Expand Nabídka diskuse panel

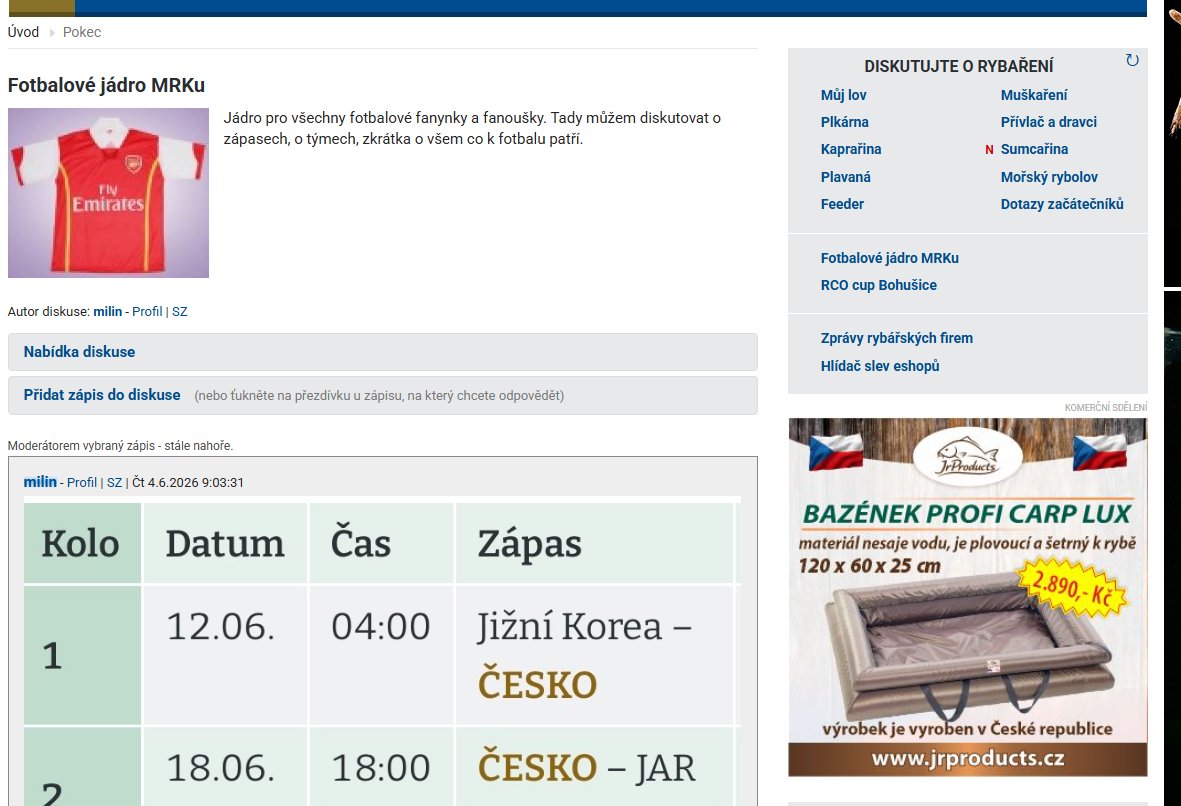point(383,352)
